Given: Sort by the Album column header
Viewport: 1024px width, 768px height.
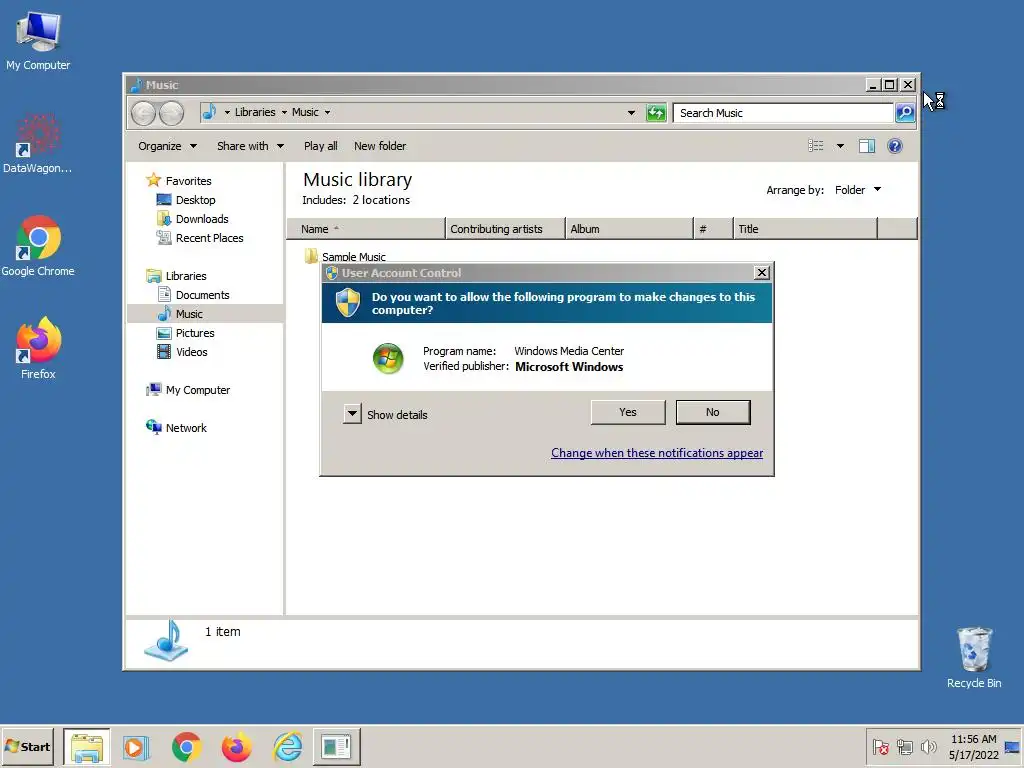Looking at the screenshot, I should 629,229.
